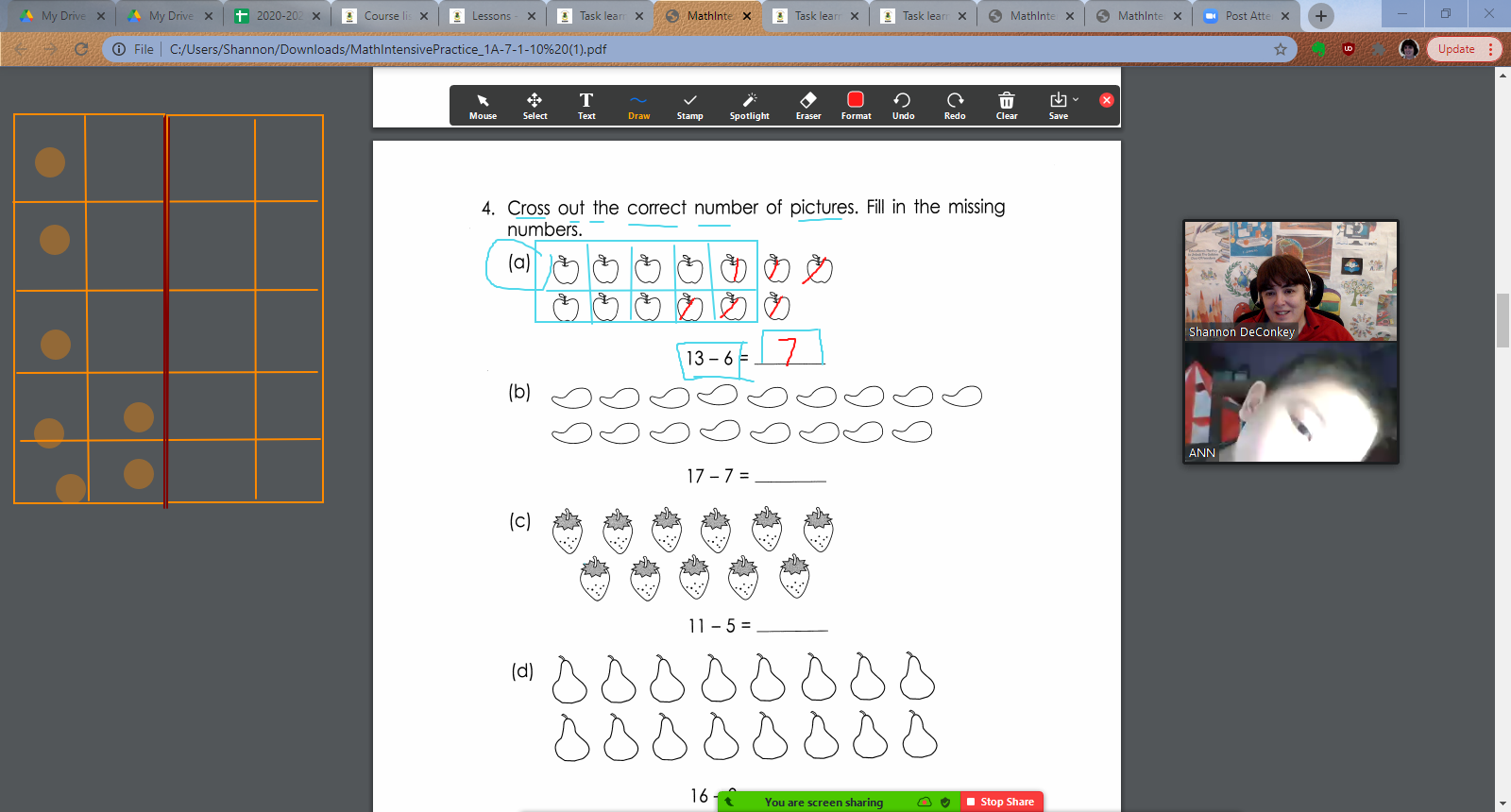
Task: Click the '13 – 6 =' equation text
Action: 717,359
